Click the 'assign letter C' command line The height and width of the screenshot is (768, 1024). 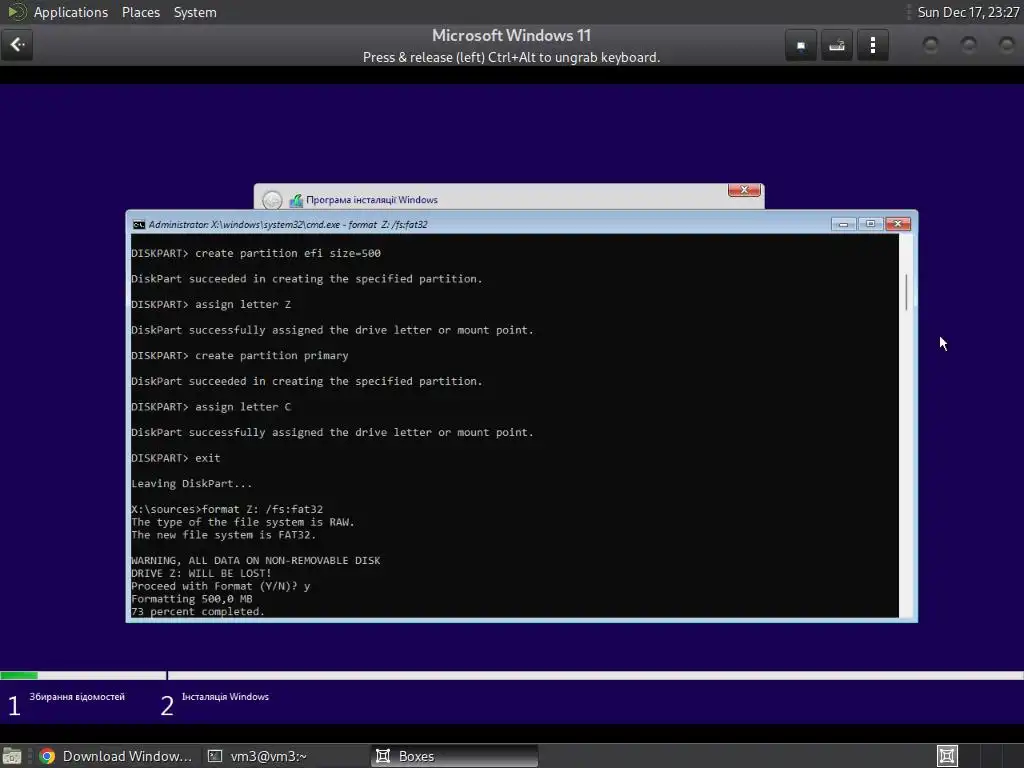tap(211, 407)
